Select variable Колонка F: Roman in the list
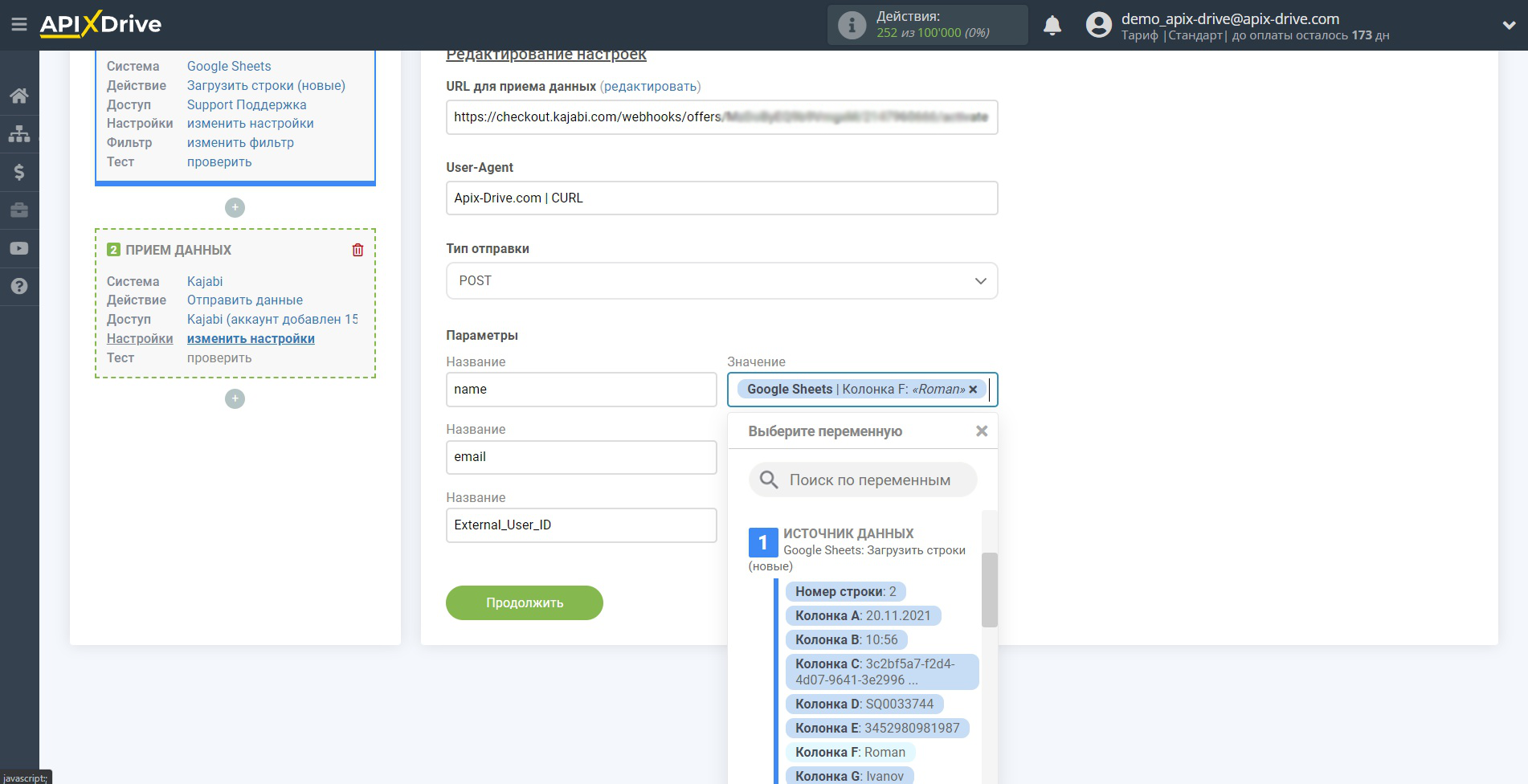Image resolution: width=1528 pixels, height=784 pixels. coord(850,752)
